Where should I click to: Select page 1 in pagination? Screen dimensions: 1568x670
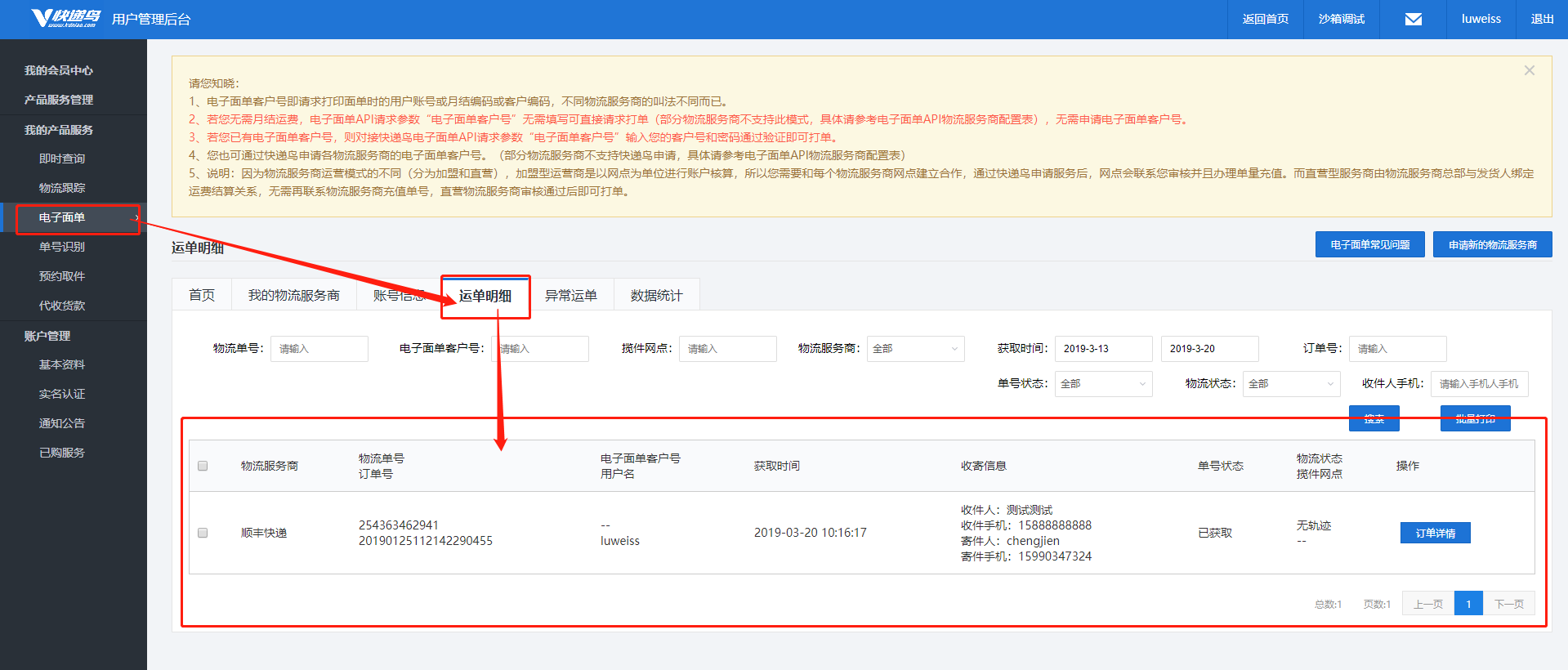coord(1468,604)
